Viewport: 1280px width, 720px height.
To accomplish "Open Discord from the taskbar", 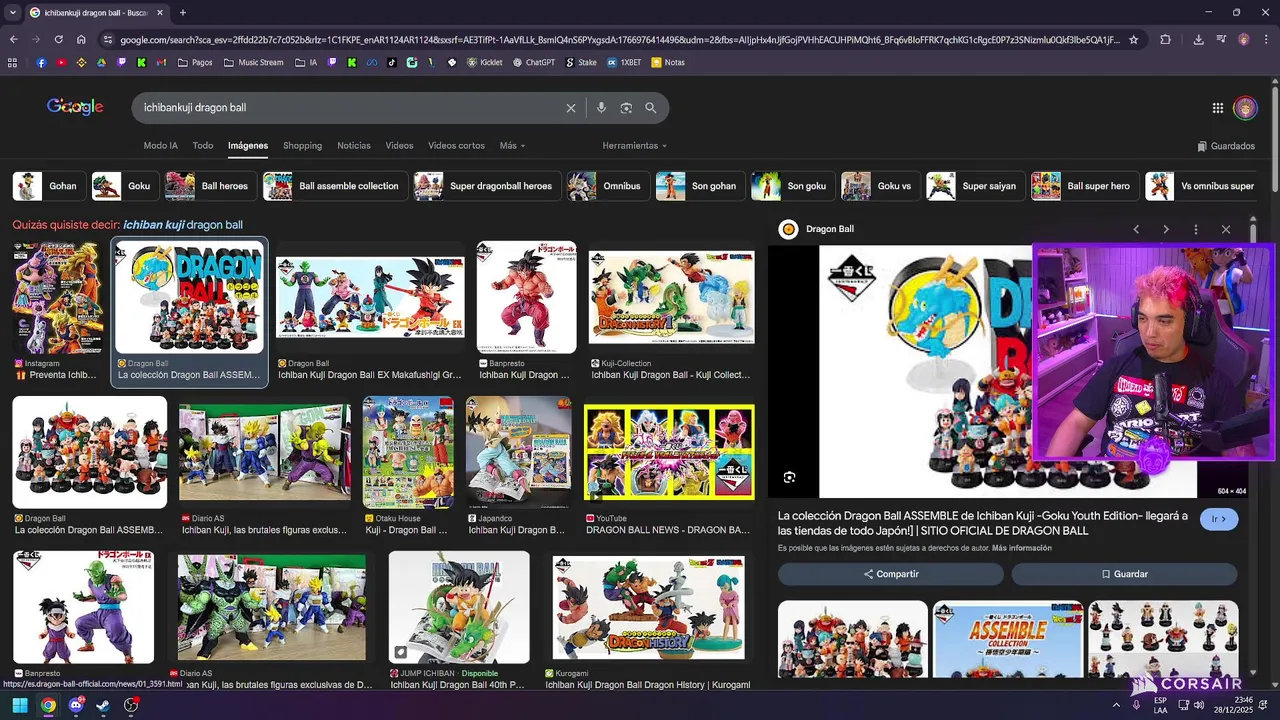I will (x=76, y=705).
